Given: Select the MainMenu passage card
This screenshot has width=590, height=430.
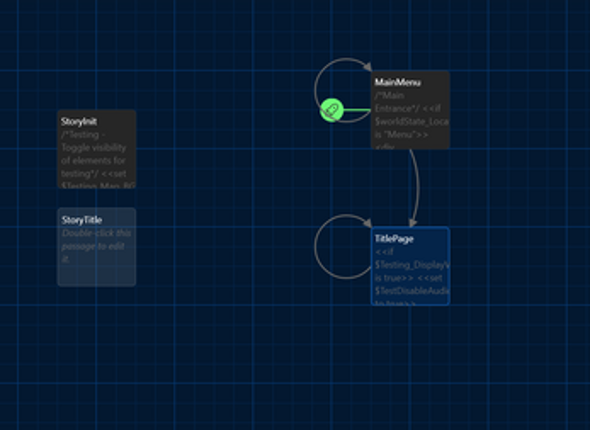Looking at the screenshot, I should [410, 110].
